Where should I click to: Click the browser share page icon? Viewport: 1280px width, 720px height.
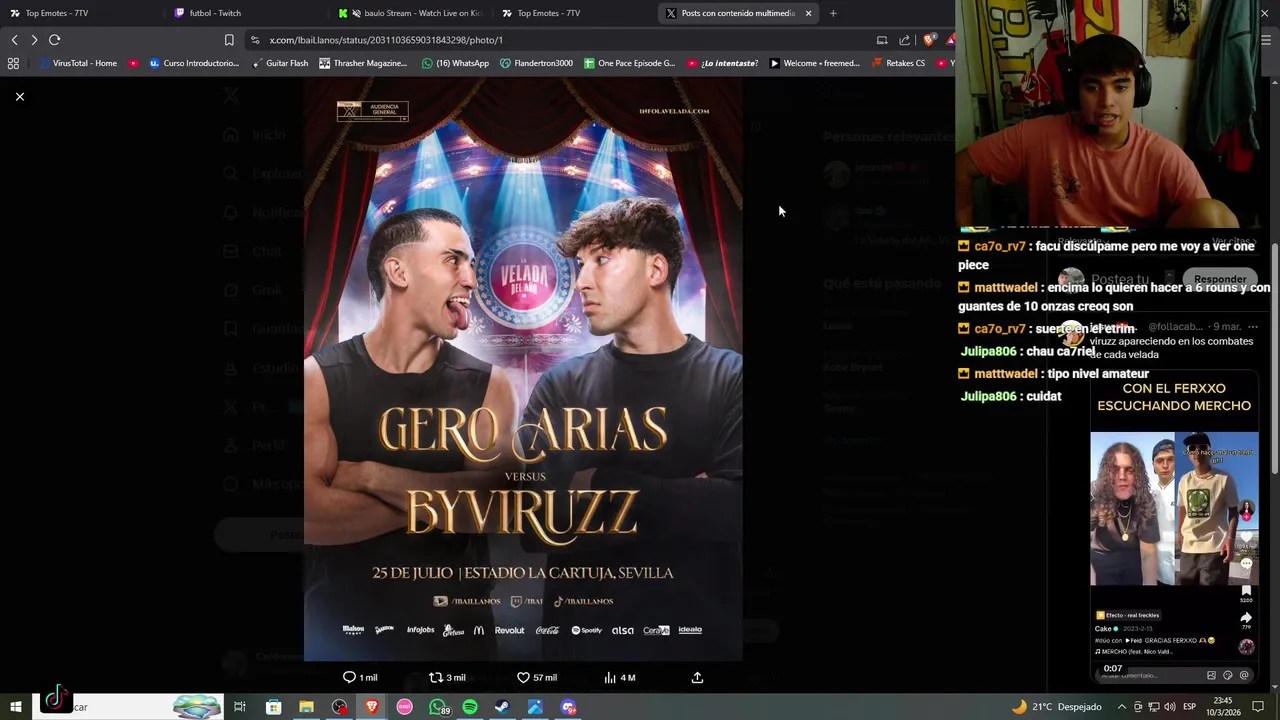coord(905,40)
